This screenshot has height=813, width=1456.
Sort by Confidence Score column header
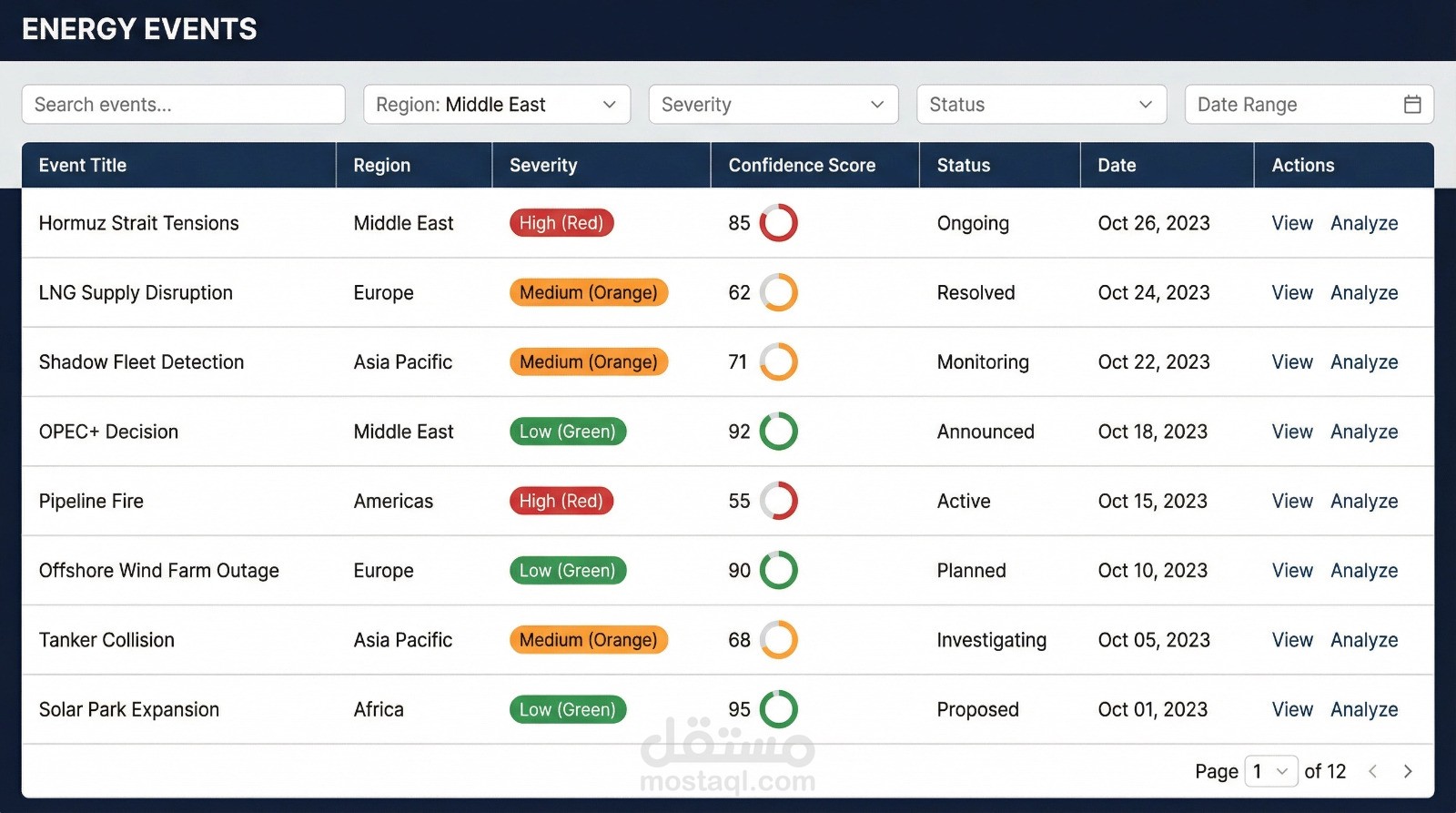[x=802, y=166]
